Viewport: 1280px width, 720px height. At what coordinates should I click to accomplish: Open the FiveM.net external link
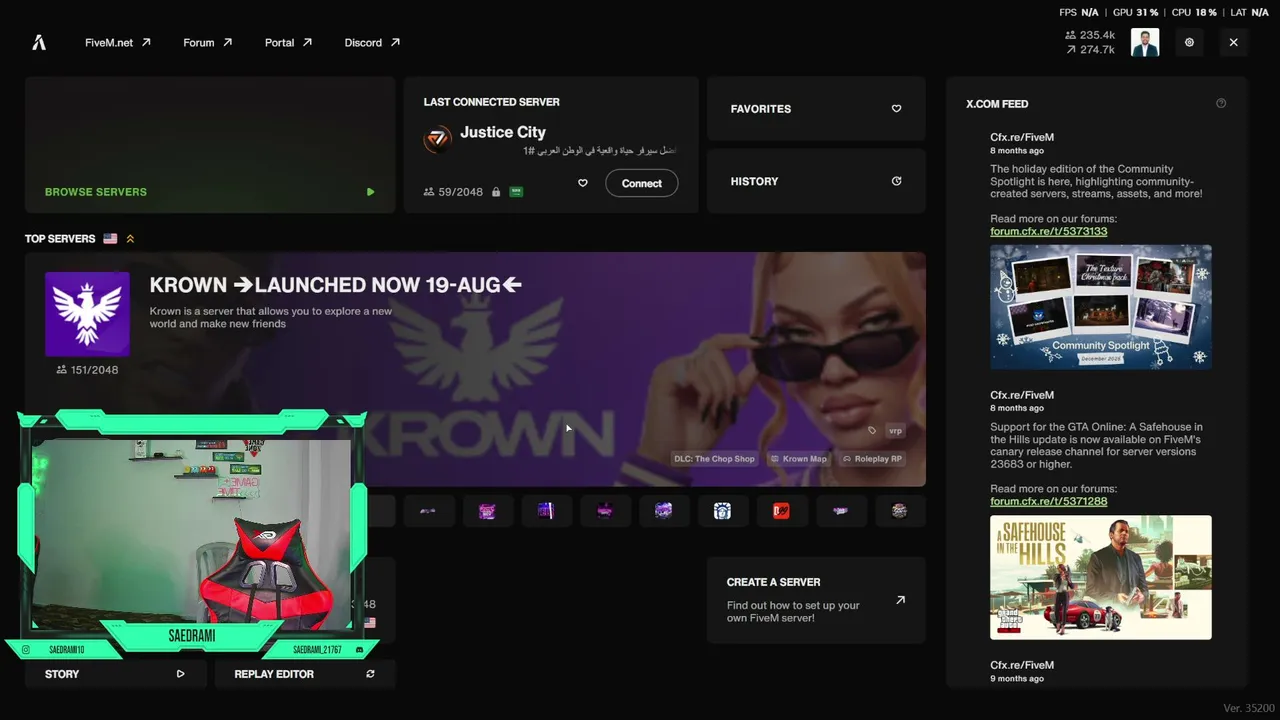pos(118,43)
